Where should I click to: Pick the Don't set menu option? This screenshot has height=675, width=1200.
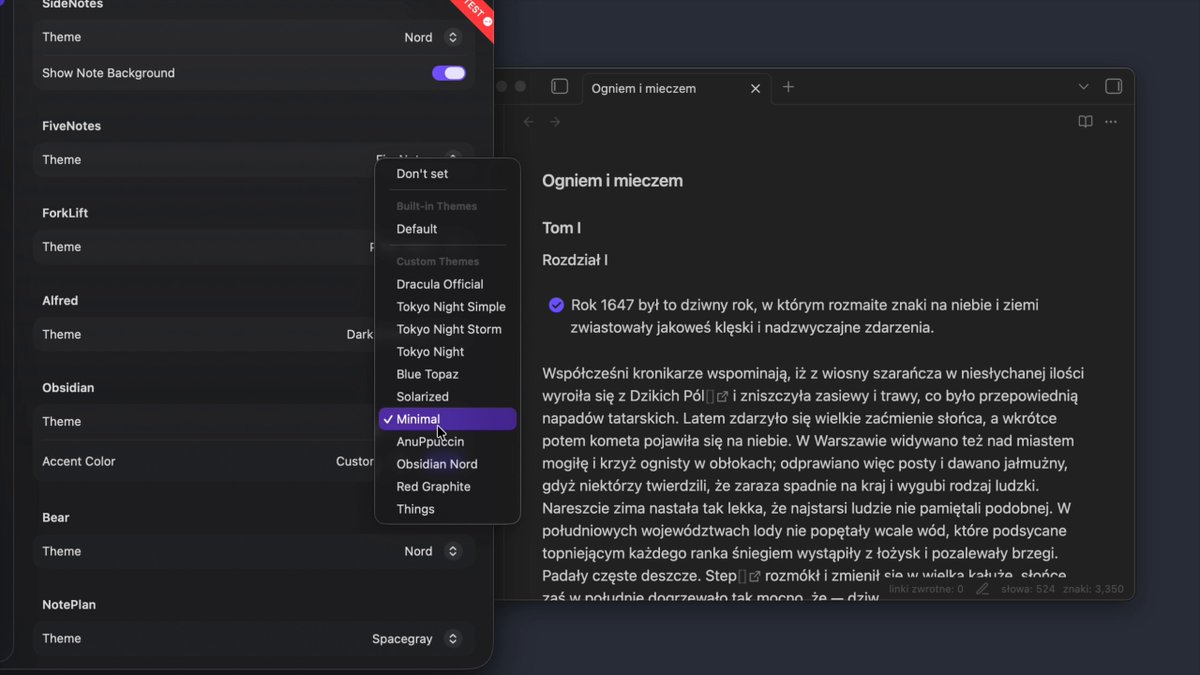pyautogui.click(x=422, y=174)
